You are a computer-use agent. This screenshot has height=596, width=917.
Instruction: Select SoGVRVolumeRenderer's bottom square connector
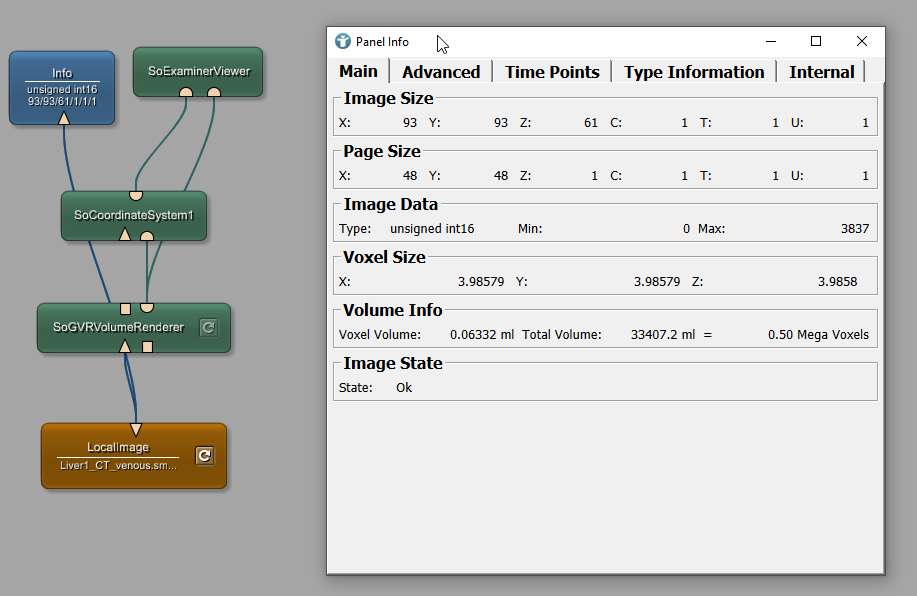147,347
